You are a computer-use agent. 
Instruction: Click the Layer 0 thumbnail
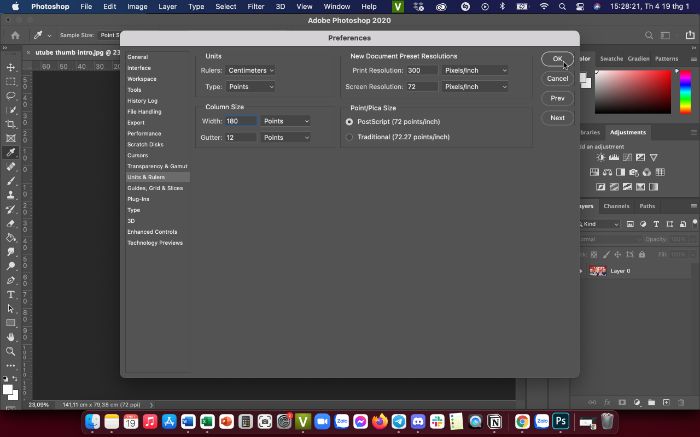tap(597, 271)
